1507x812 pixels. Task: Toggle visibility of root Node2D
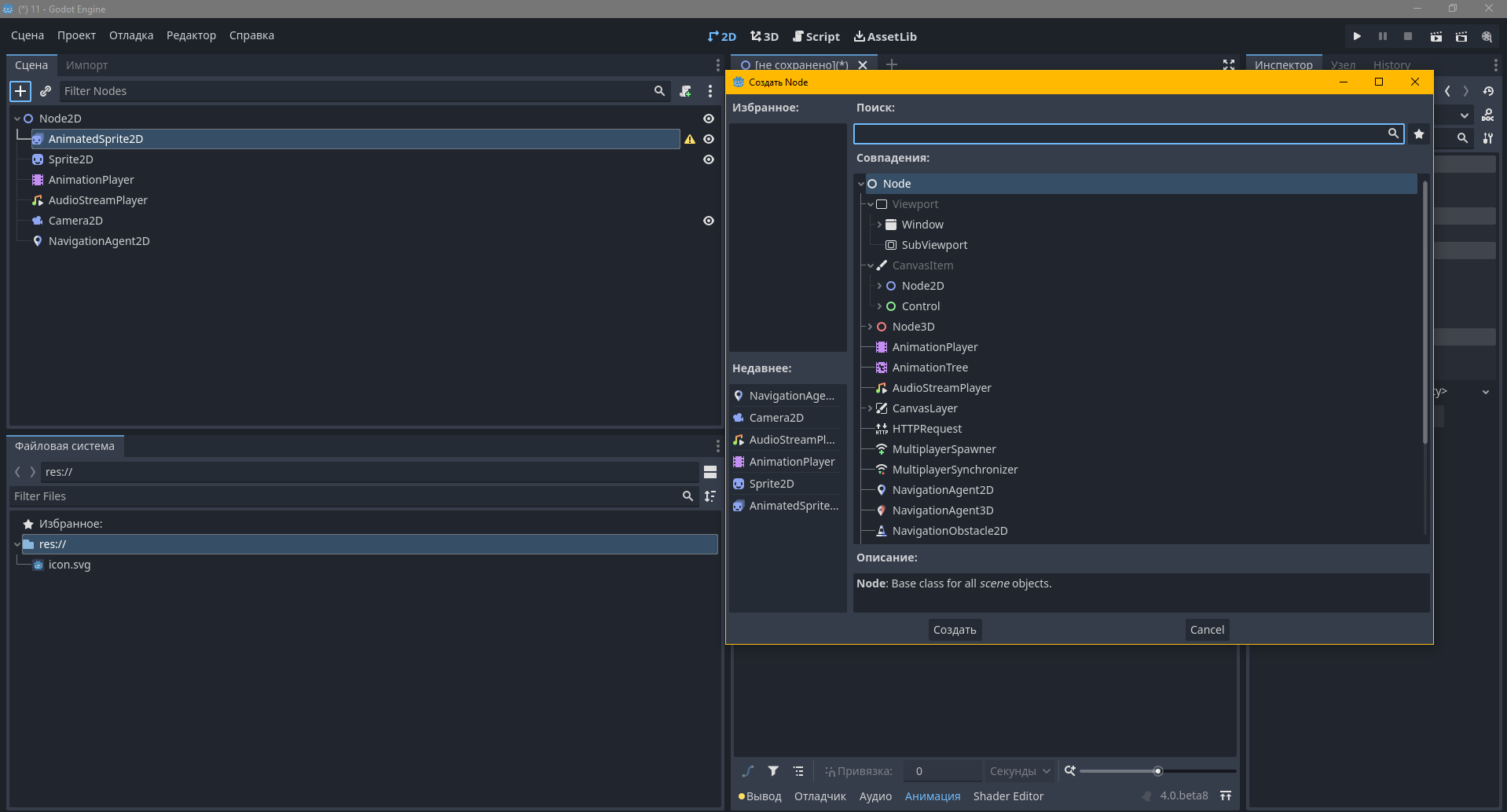pos(709,119)
